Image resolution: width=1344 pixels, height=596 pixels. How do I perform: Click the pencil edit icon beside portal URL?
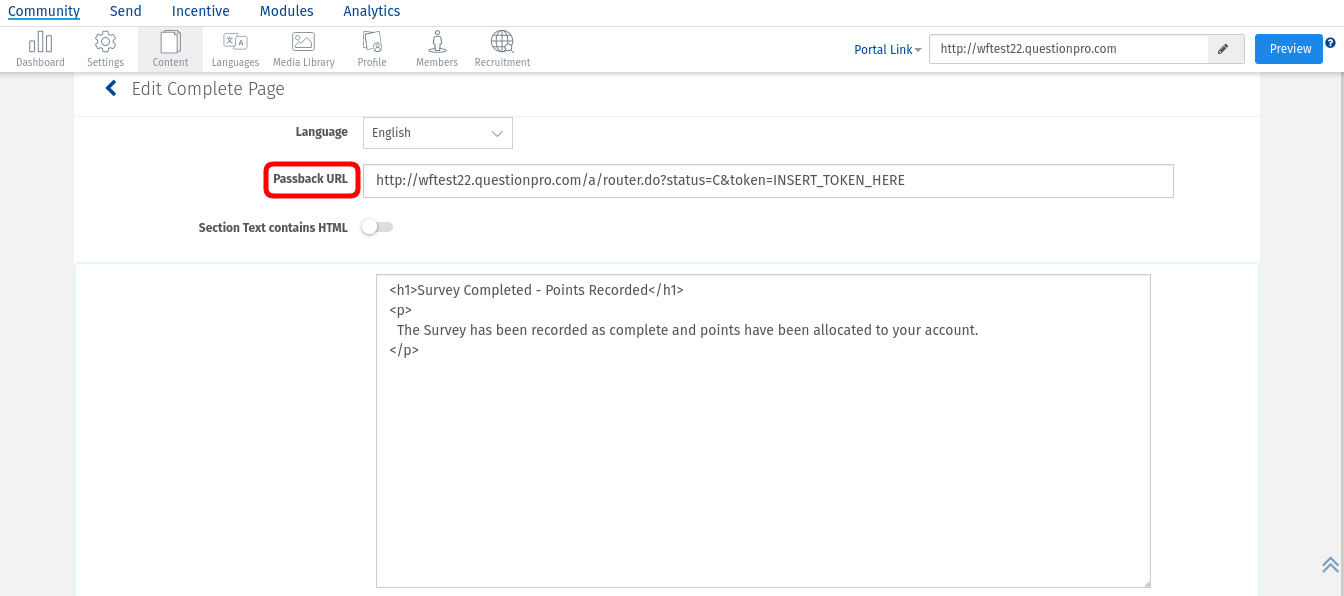[1222, 49]
